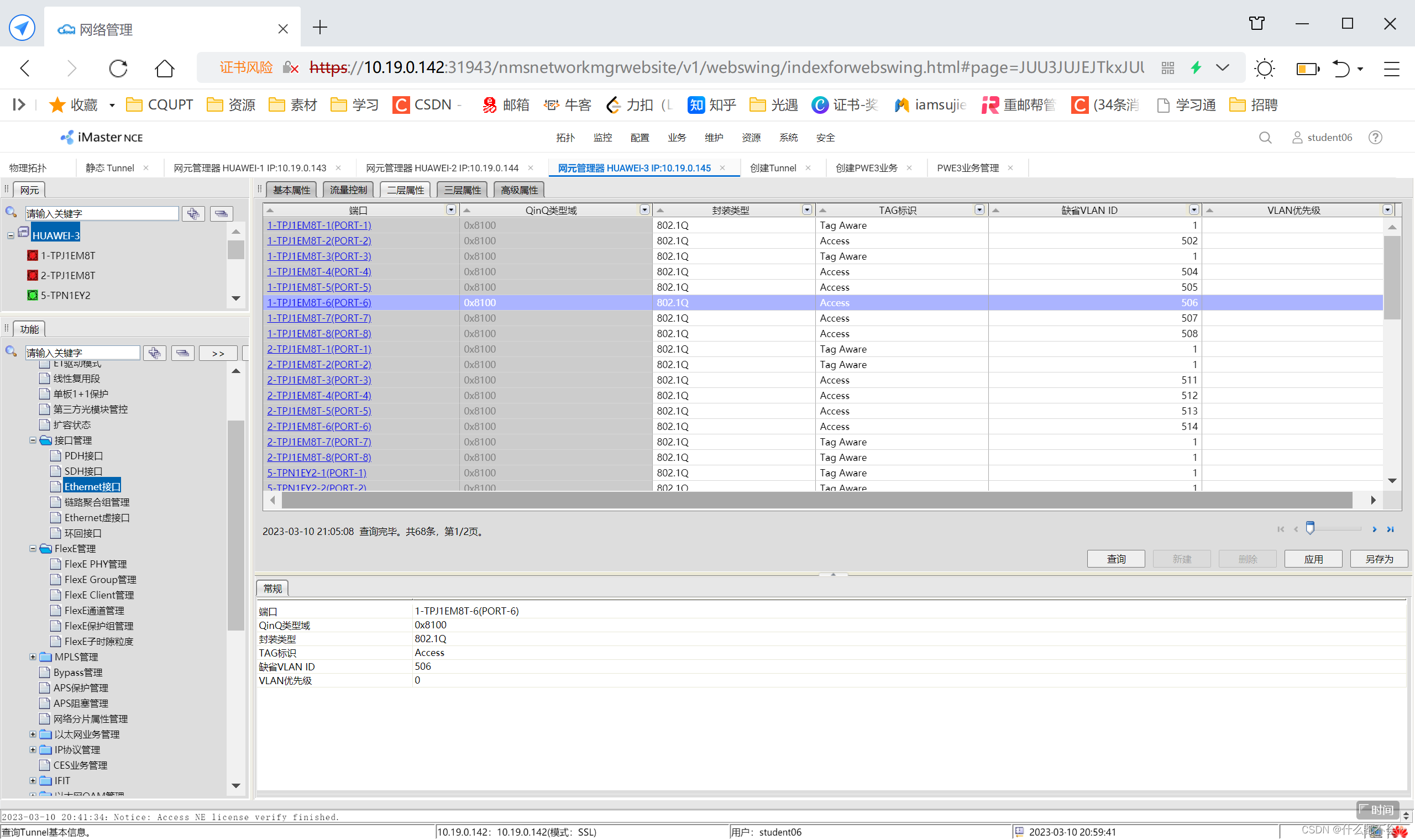The width and height of the screenshot is (1415, 840).
Task: Click the 查询 button
Action: point(1115,559)
